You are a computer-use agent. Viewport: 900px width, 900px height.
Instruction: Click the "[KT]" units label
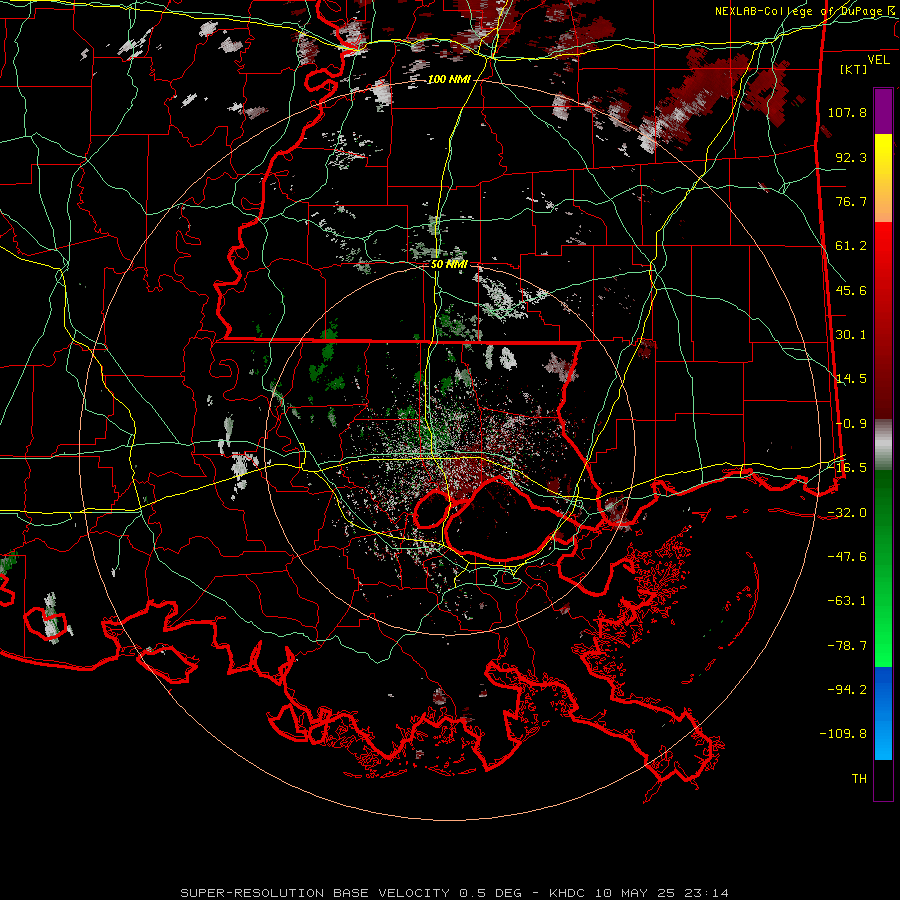[854, 69]
